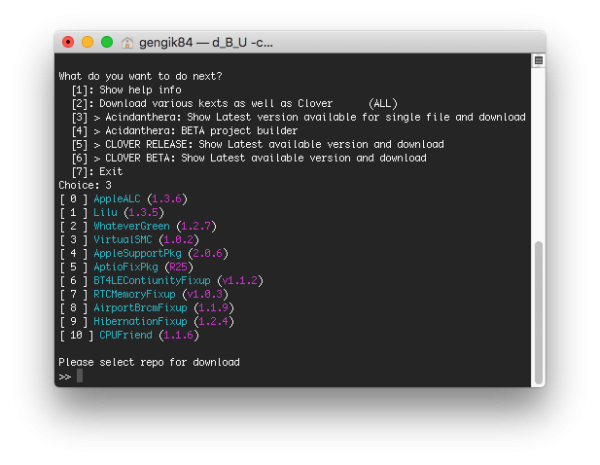The width and height of the screenshot is (600, 465).
Task: Click the home folder icon in title bar
Action: click(127, 43)
